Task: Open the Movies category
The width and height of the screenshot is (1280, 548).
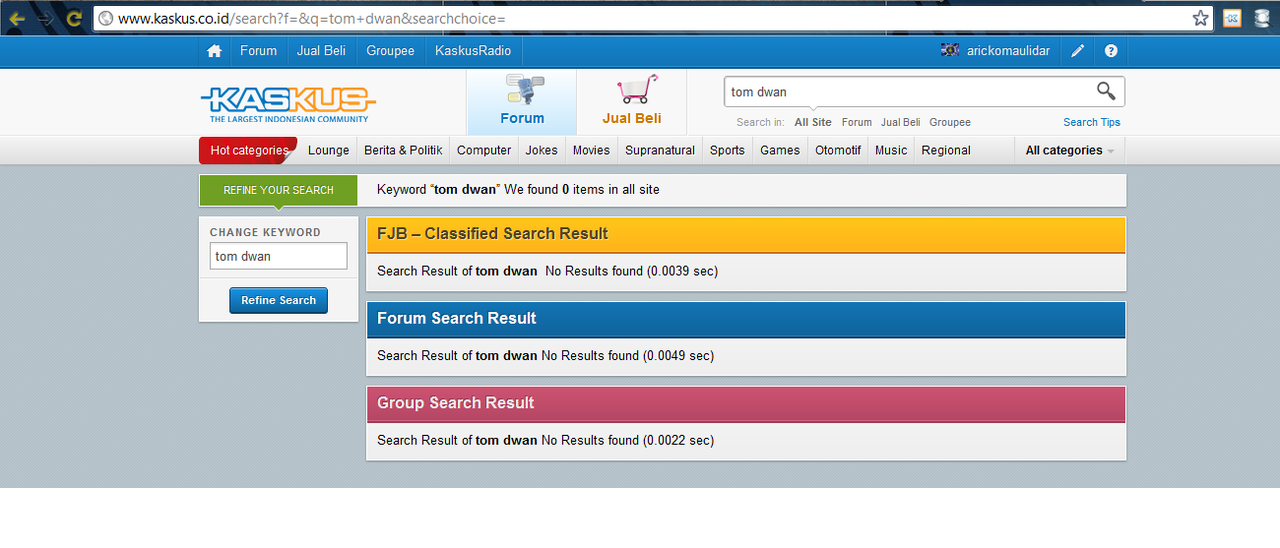Action: (x=591, y=150)
